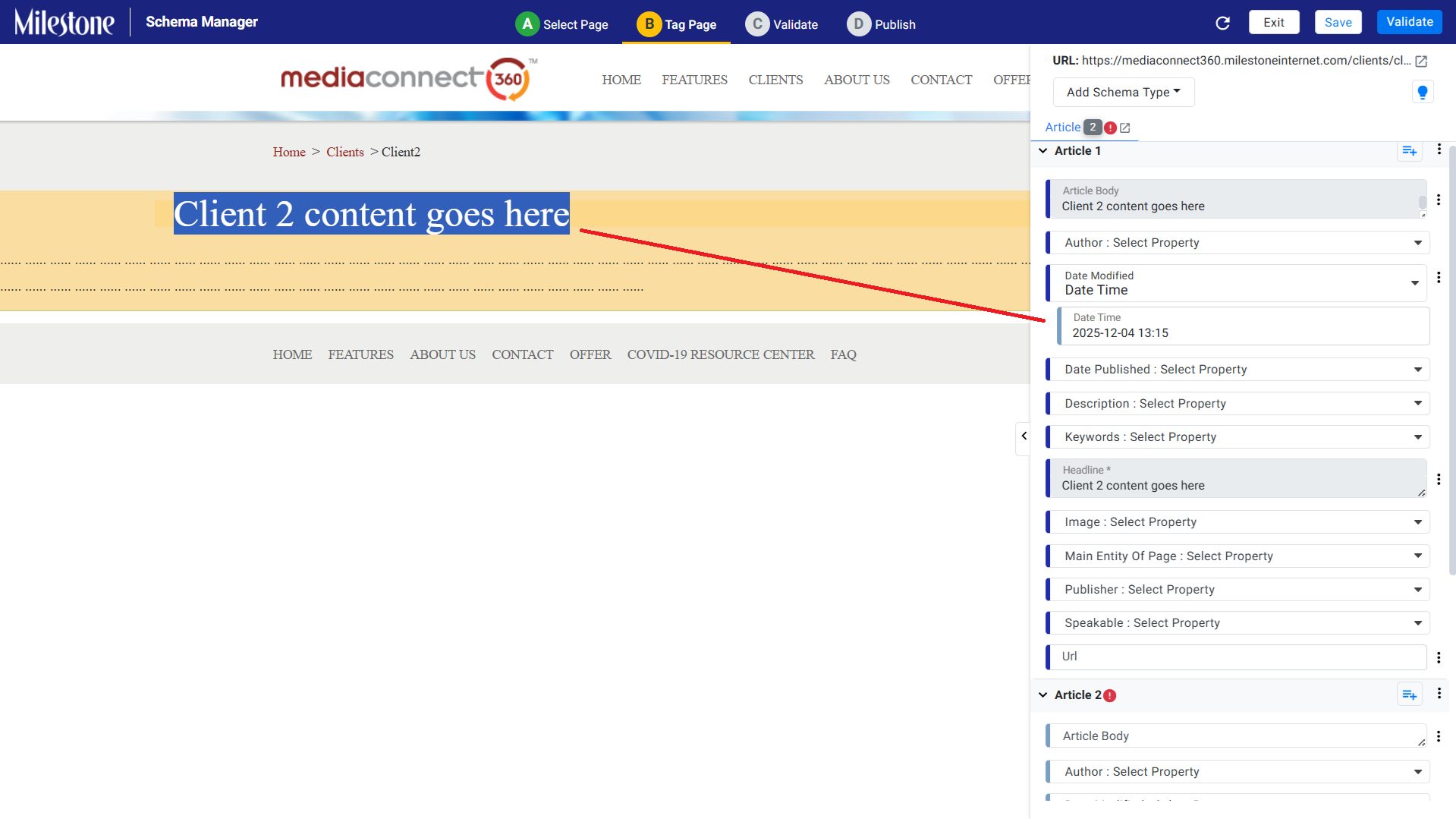The height and width of the screenshot is (819, 1456).
Task: Click FAQ footer link
Action: point(843,354)
